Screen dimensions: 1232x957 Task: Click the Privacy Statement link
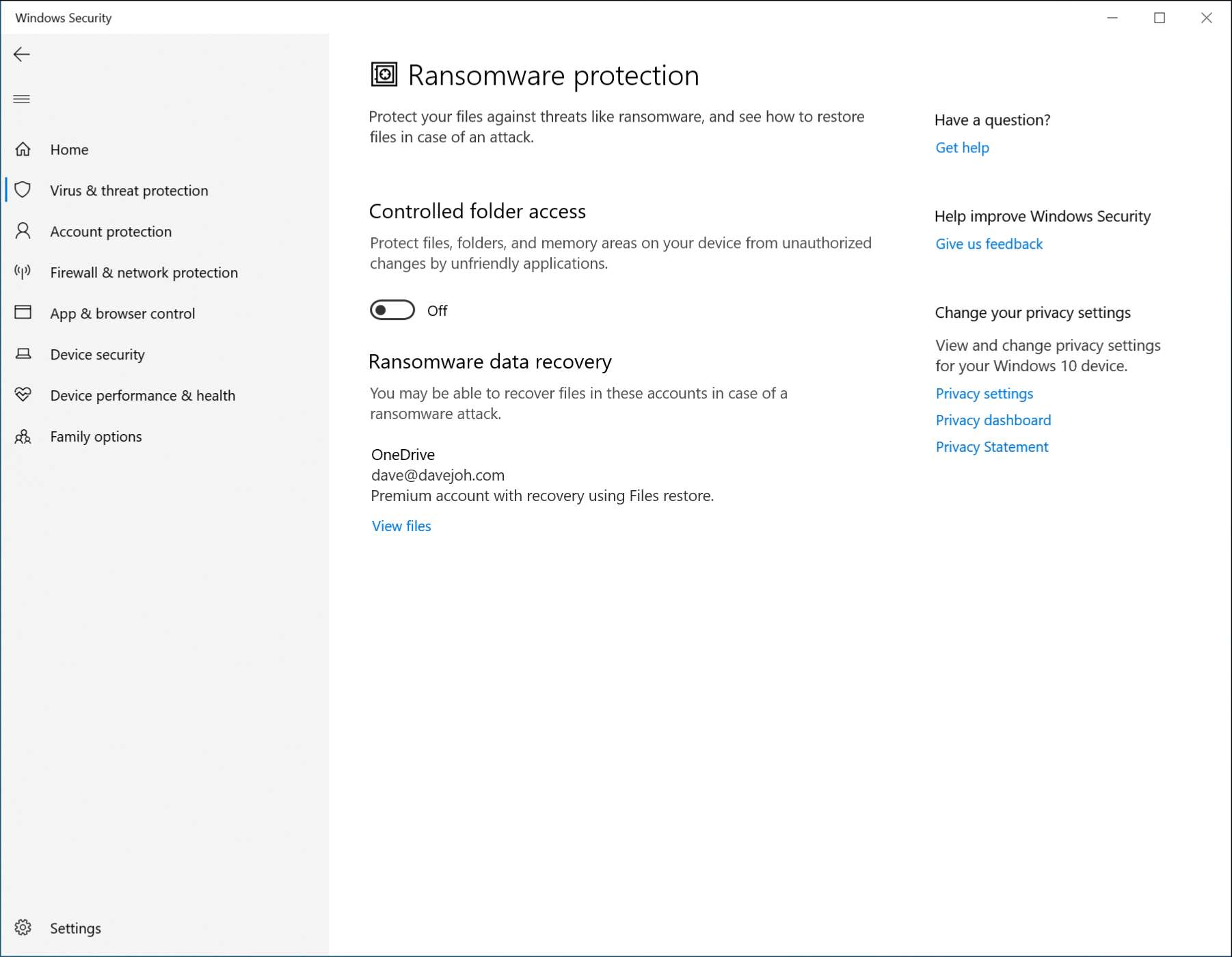pos(991,447)
